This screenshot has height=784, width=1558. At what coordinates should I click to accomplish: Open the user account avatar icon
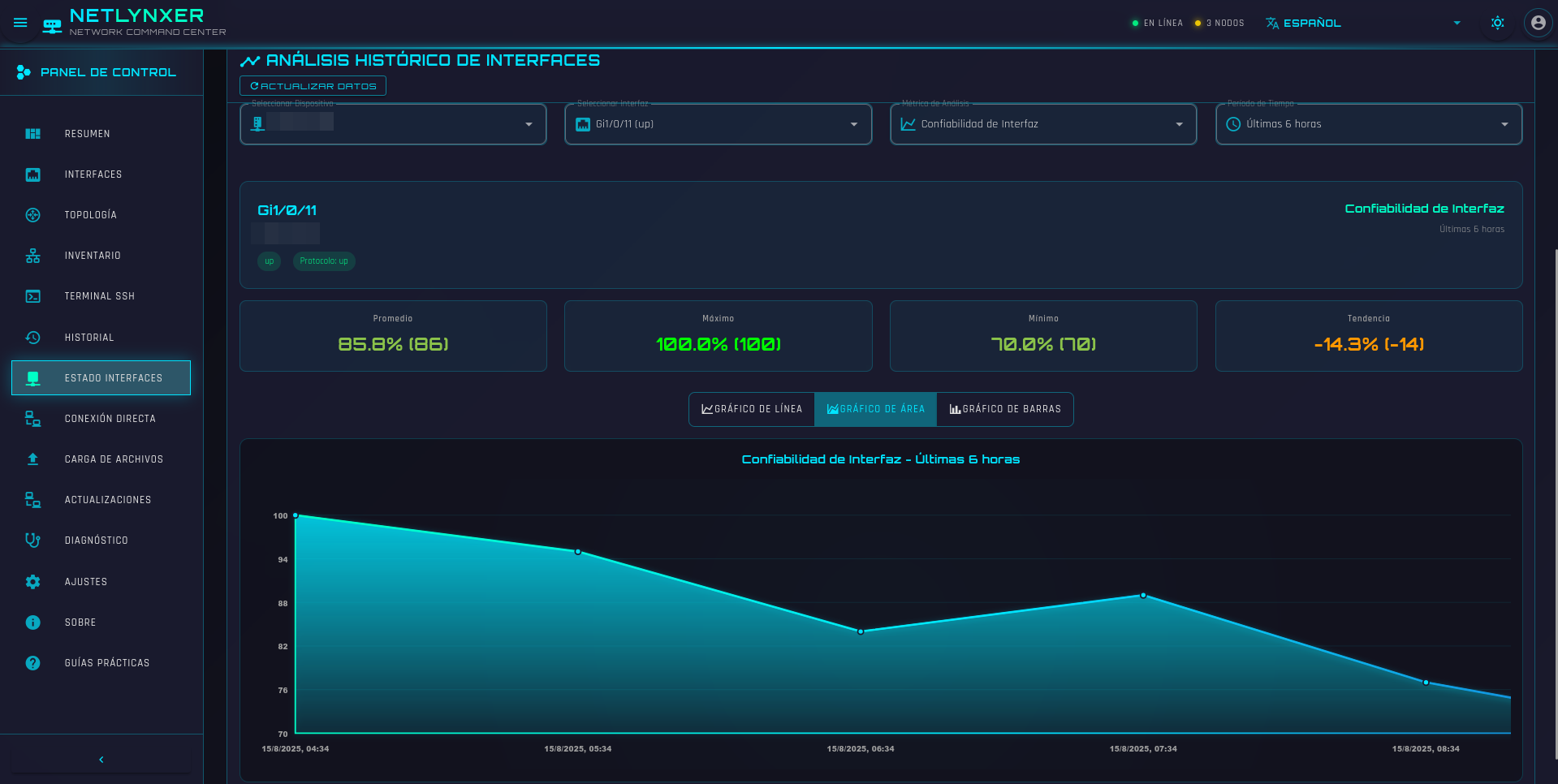[x=1538, y=23]
